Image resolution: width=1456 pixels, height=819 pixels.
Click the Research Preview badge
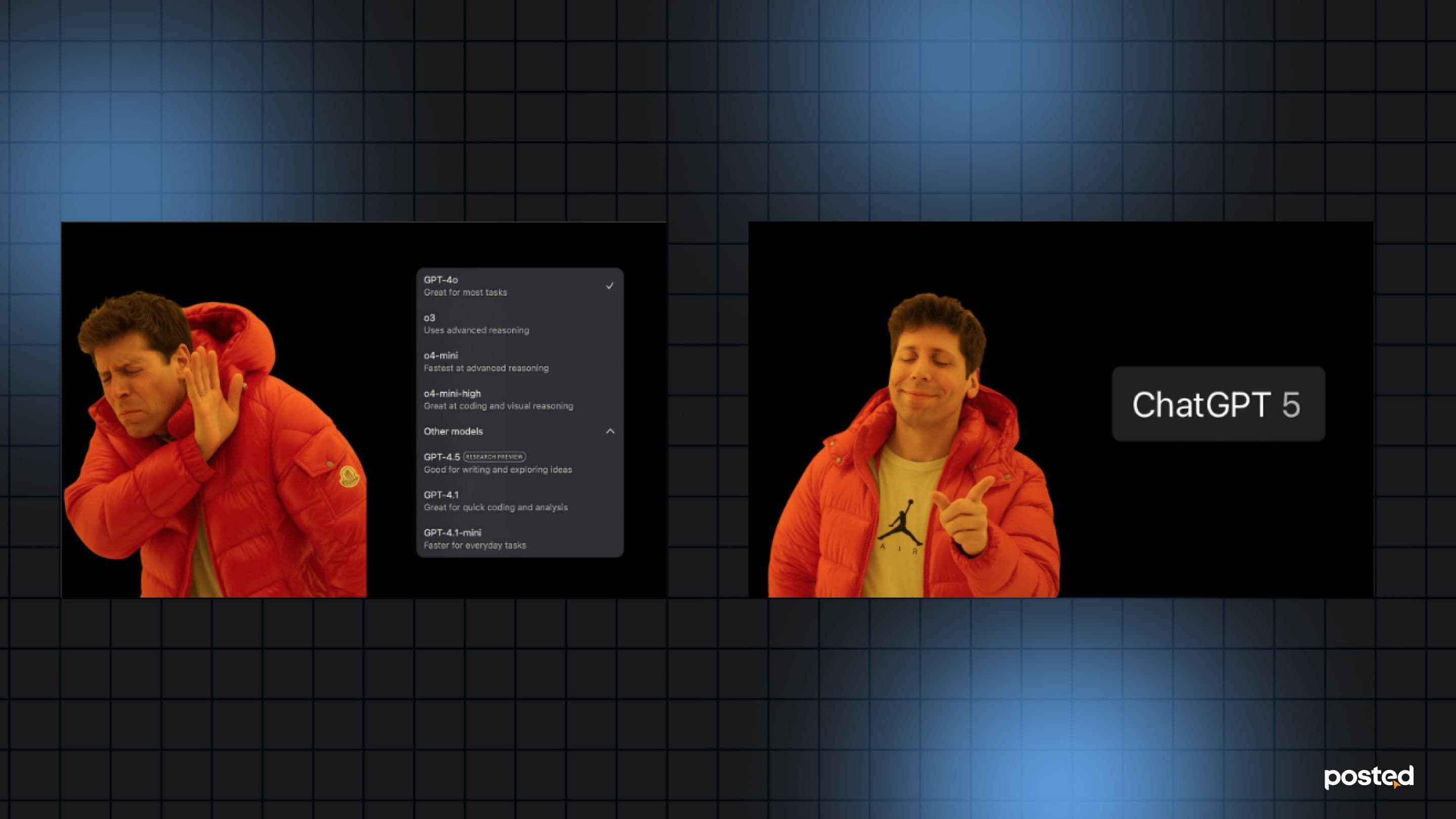pyautogui.click(x=494, y=457)
